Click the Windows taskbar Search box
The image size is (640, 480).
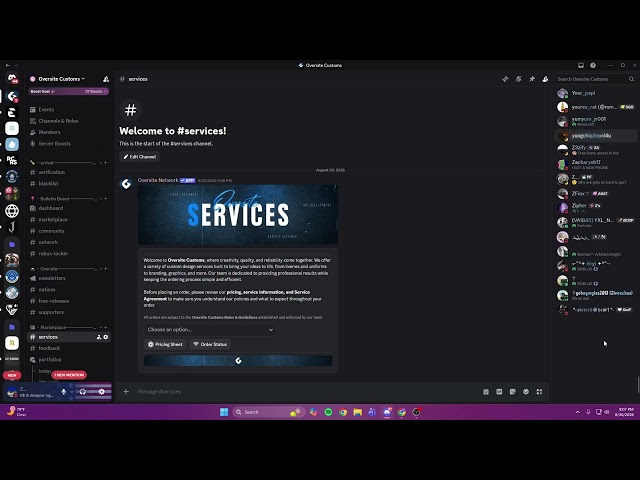pyautogui.click(x=269, y=412)
